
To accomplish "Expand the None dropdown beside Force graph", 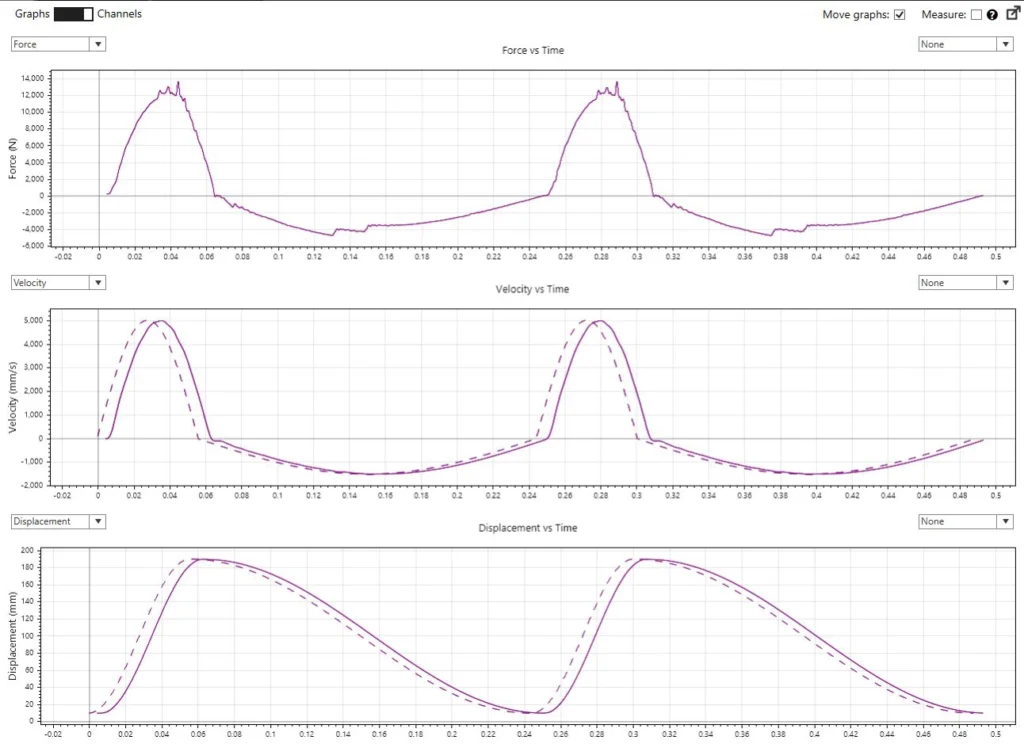I will [966, 44].
